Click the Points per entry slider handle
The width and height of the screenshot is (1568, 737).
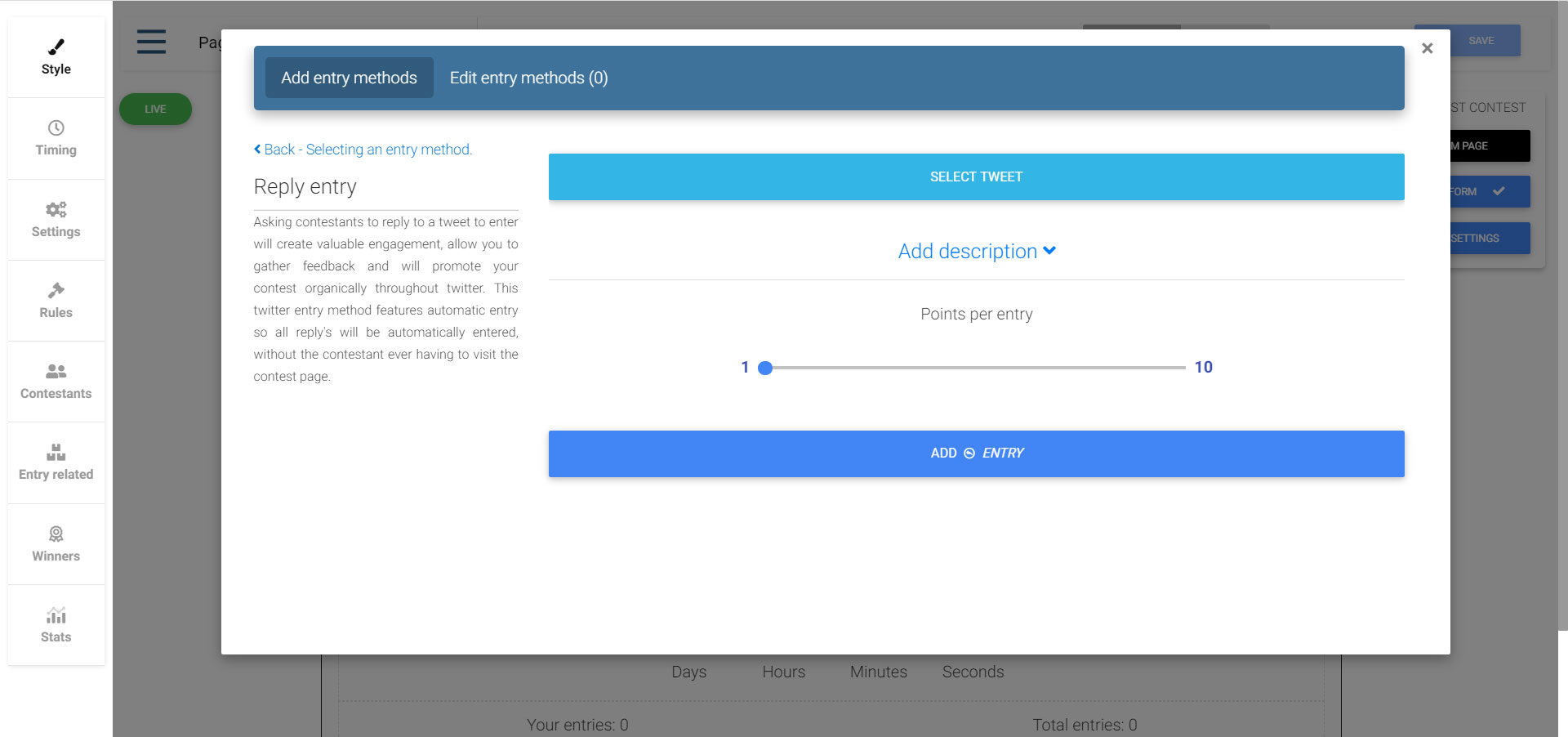(x=765, y=368)
